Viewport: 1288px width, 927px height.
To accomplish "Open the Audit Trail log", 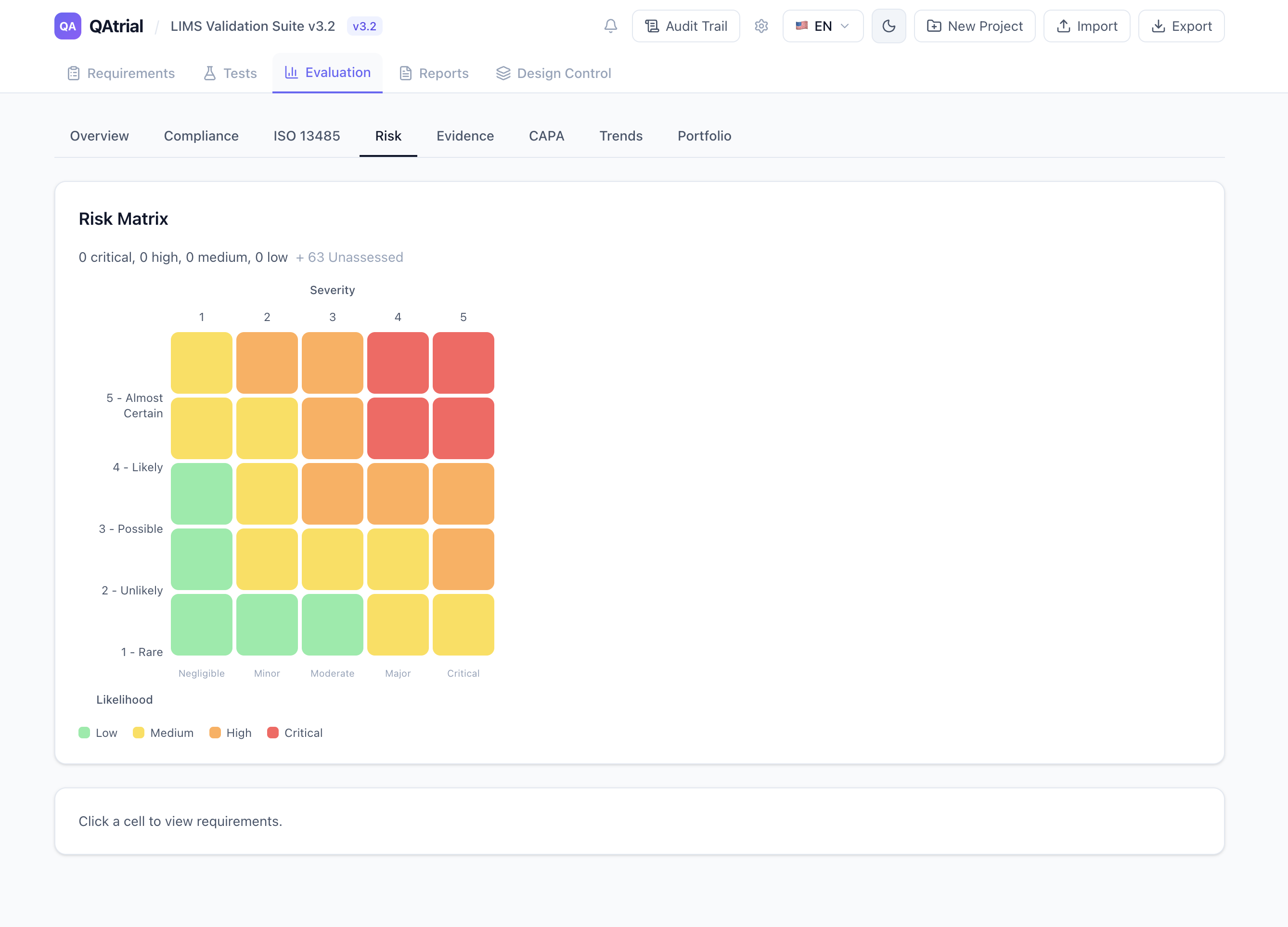I will [685, 26].
